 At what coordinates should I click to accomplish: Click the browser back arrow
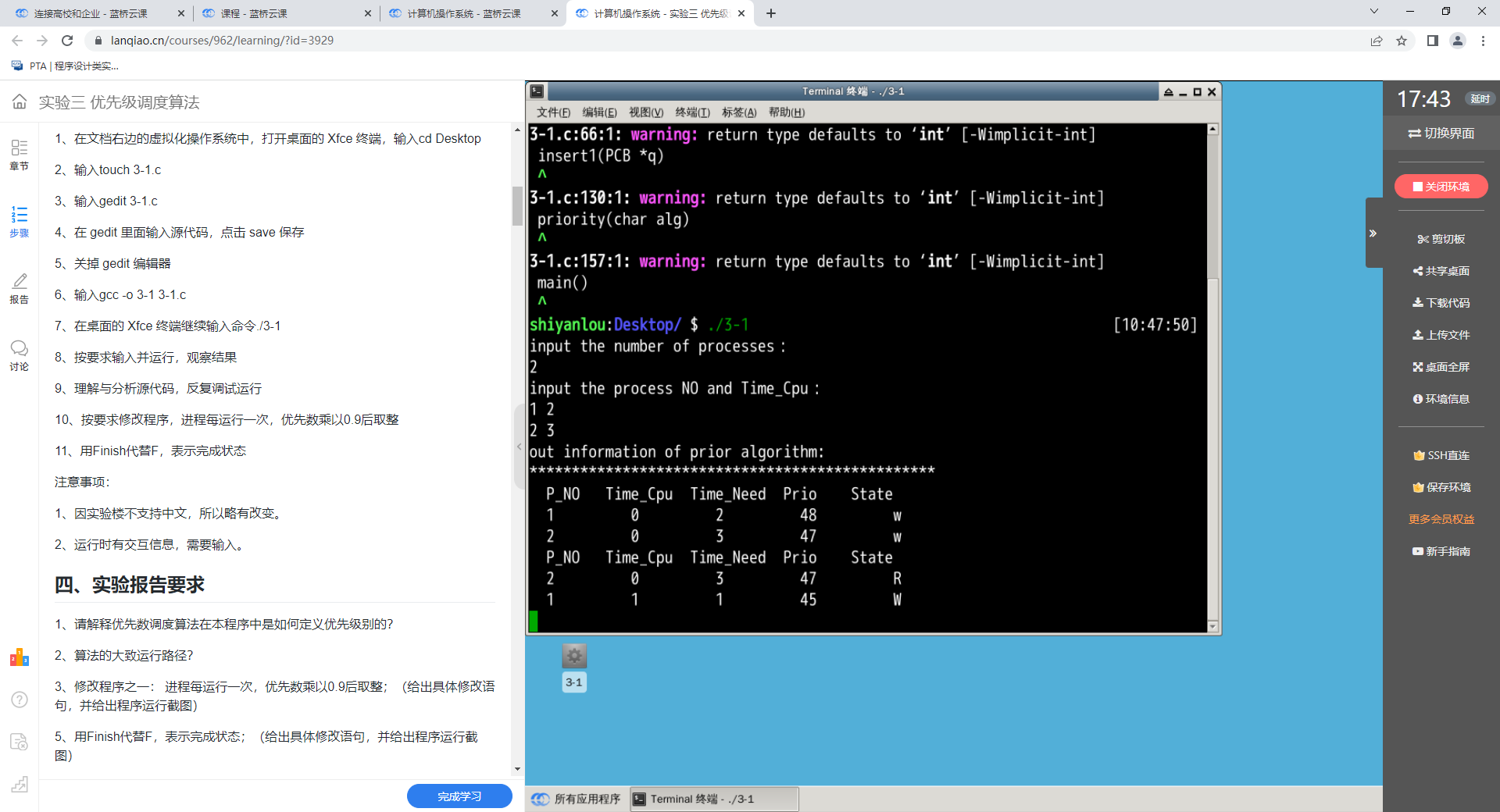(x=17, y=41)
